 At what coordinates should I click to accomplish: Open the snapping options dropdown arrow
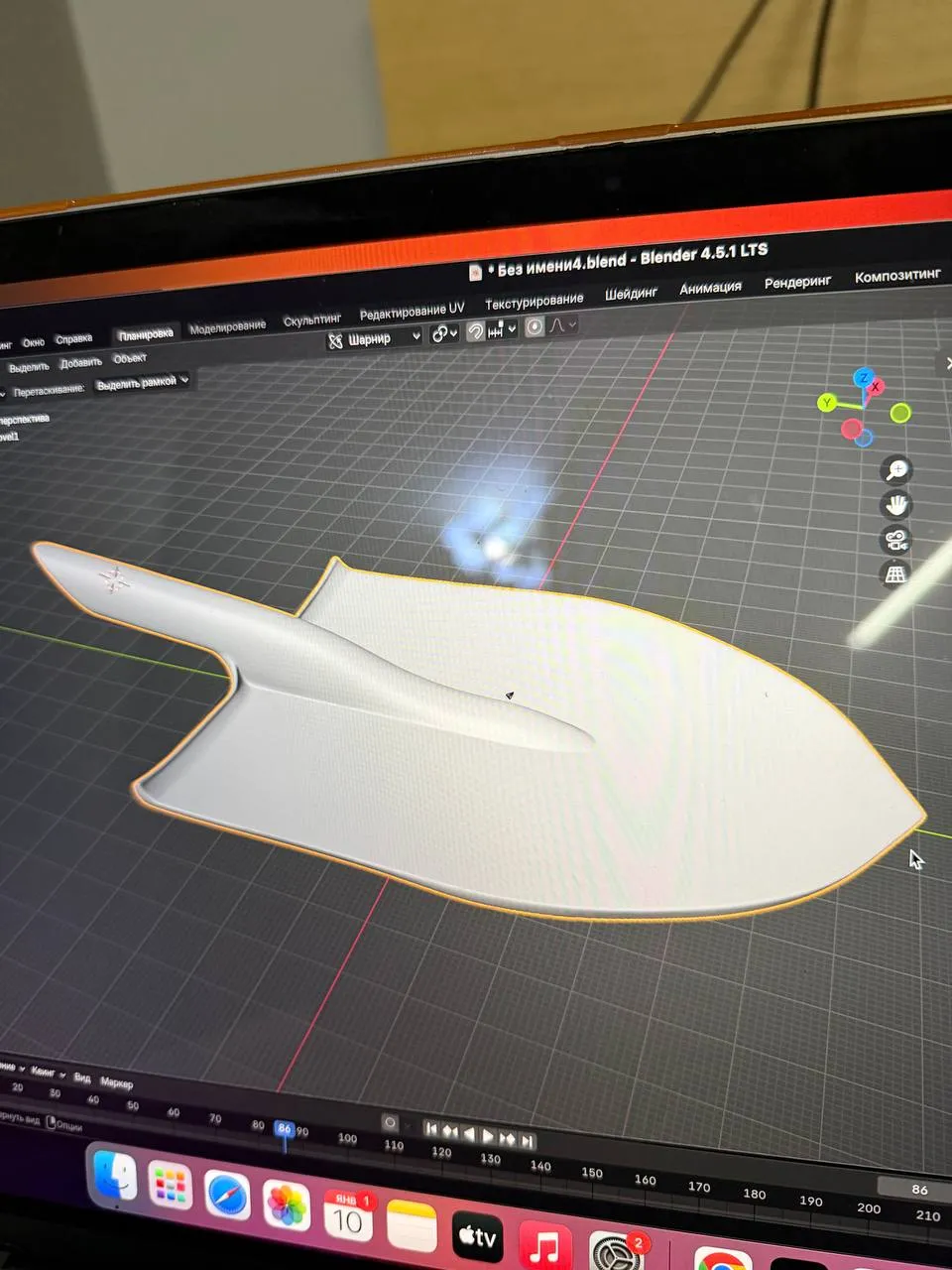click(x=510, y=329)
